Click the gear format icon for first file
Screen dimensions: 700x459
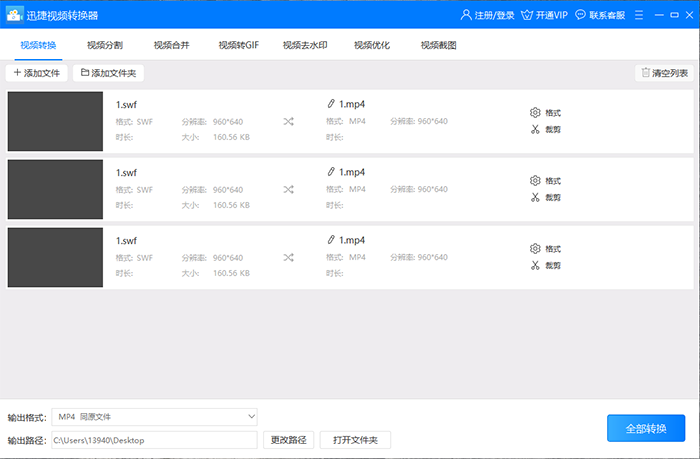535,113
